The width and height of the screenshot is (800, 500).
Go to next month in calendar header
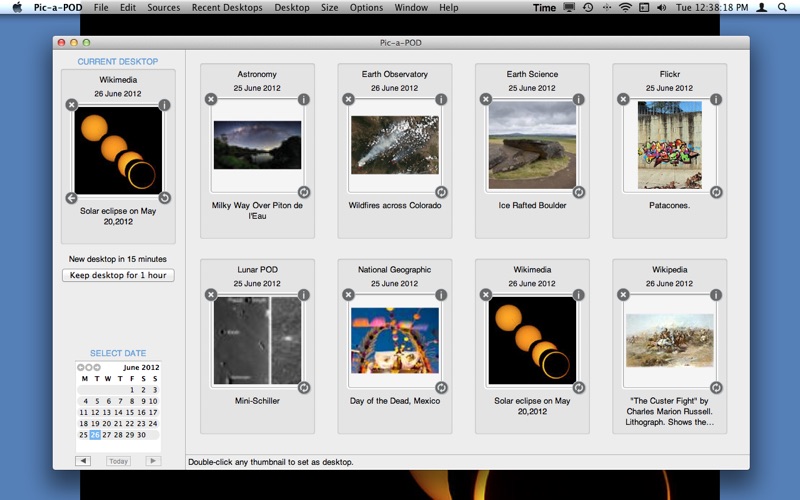(97, 368)
